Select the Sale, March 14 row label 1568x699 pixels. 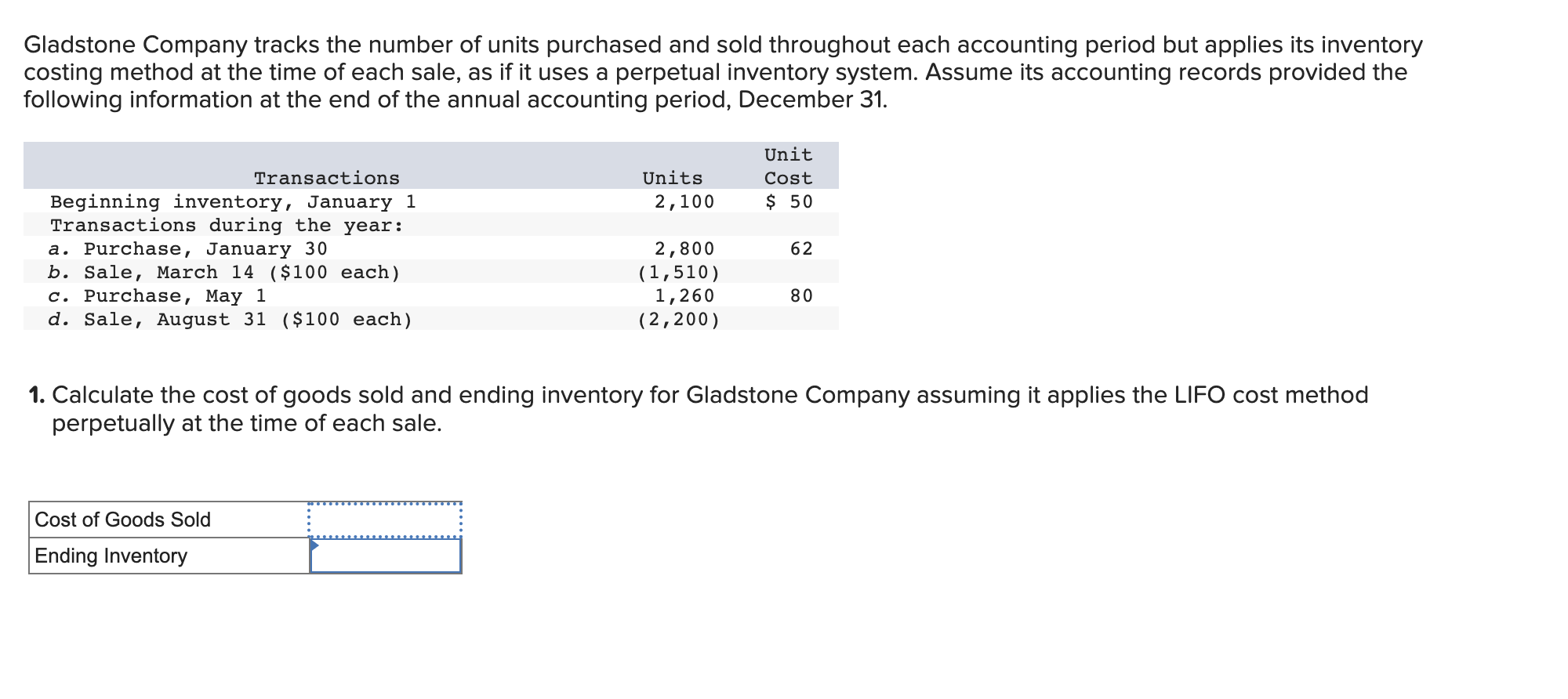tap(223, 273)
